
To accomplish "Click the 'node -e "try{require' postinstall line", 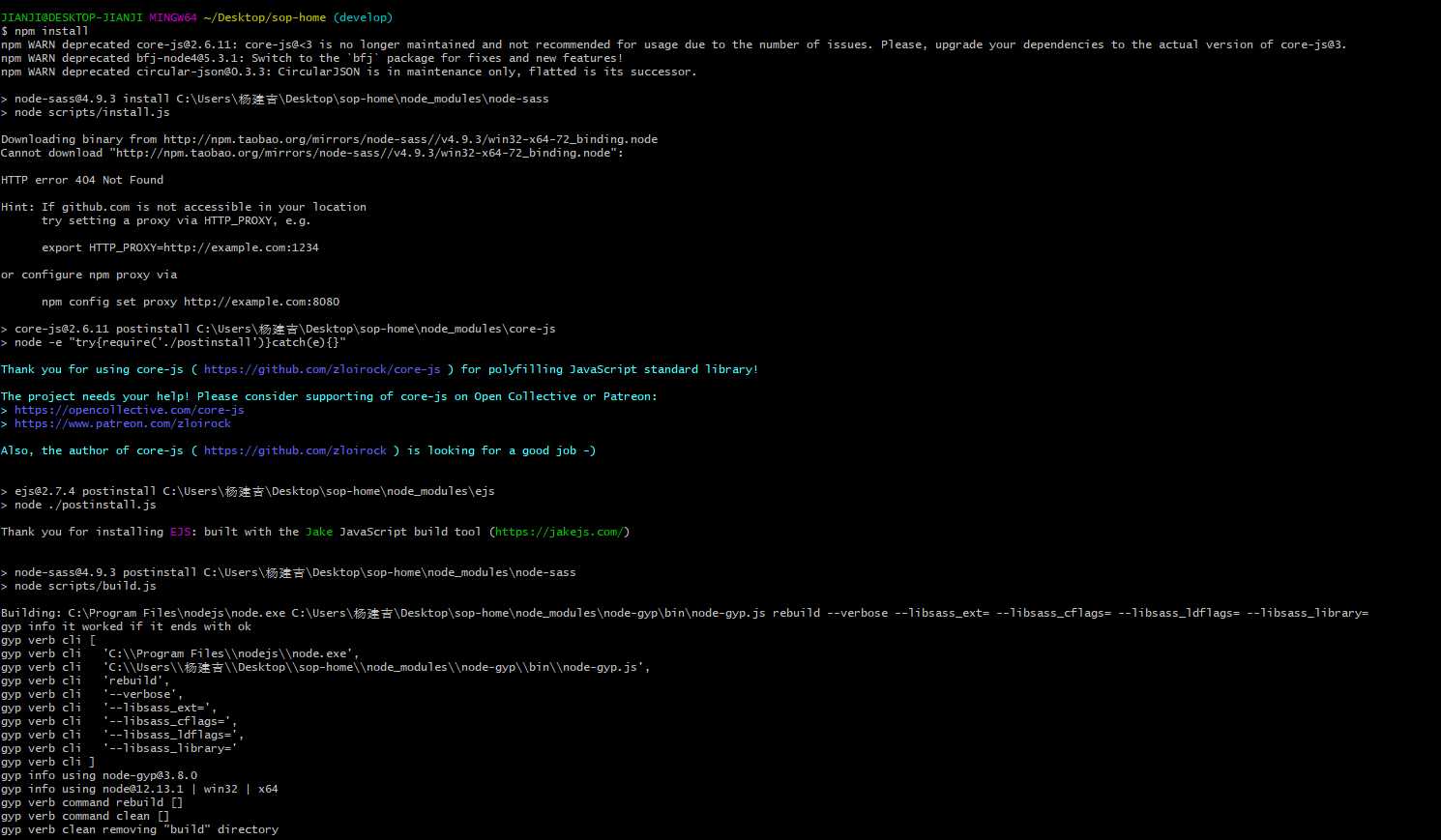I will pos(173,342).
